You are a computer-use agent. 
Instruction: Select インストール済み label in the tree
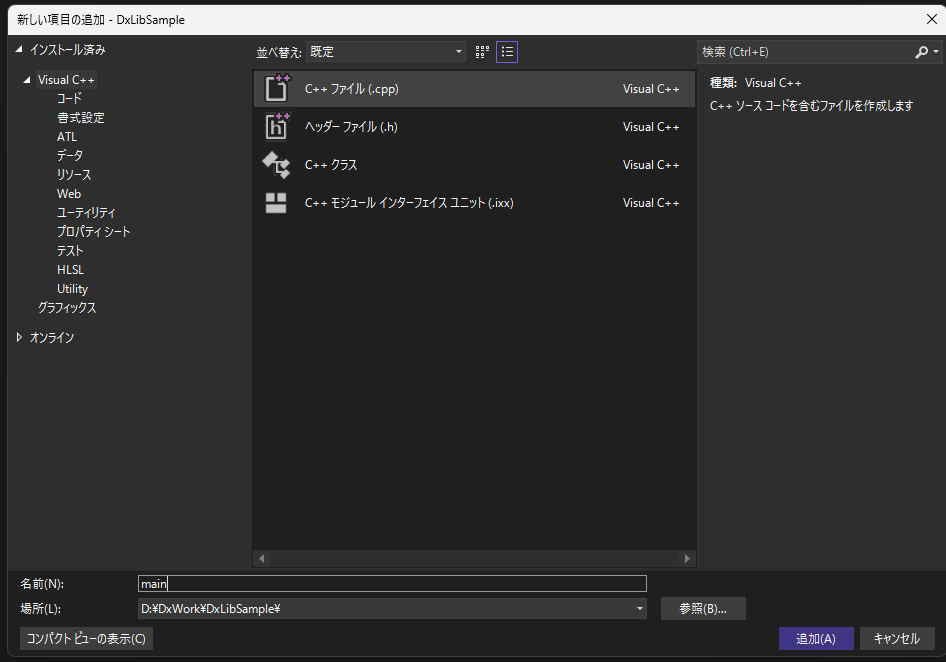[x=68, y=49]
